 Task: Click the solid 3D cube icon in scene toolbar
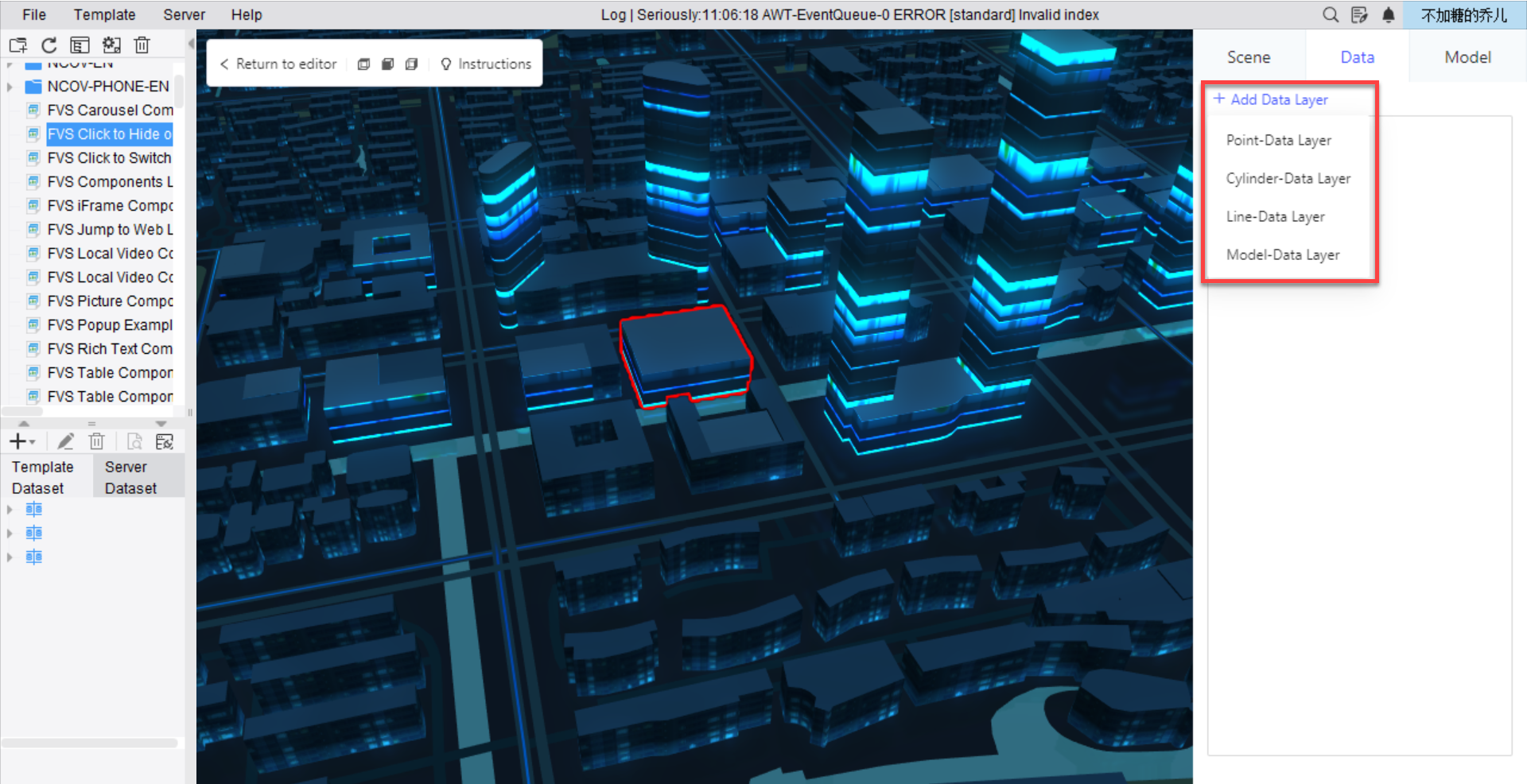pos(388,64)
